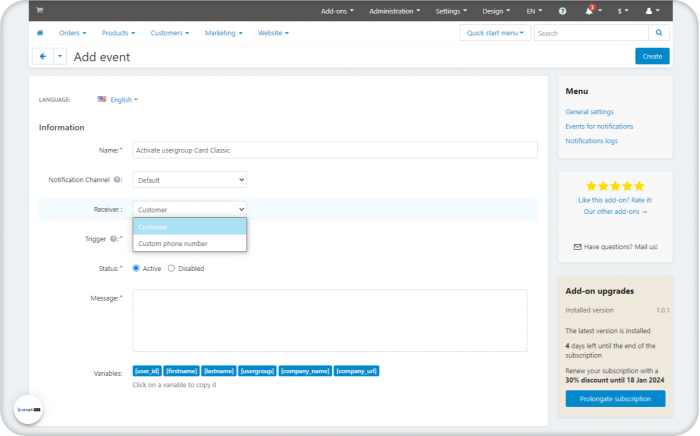Go back using the arrow button
The width and height of the screenshot is (700, 436).
43,57
